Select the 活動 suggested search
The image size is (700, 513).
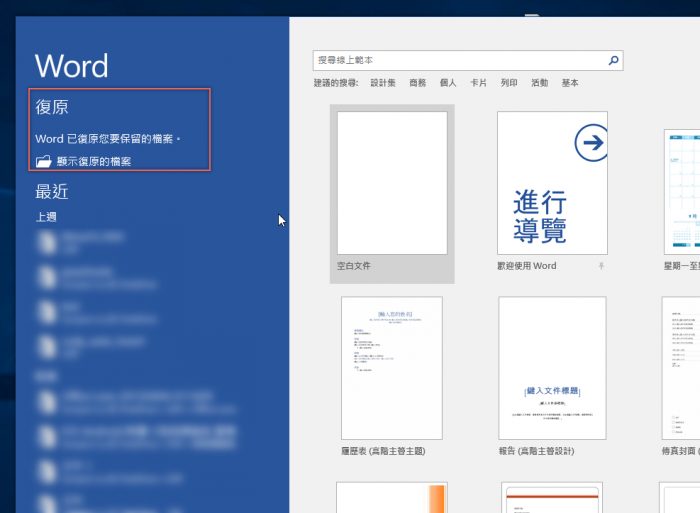[x=539, y=83]
